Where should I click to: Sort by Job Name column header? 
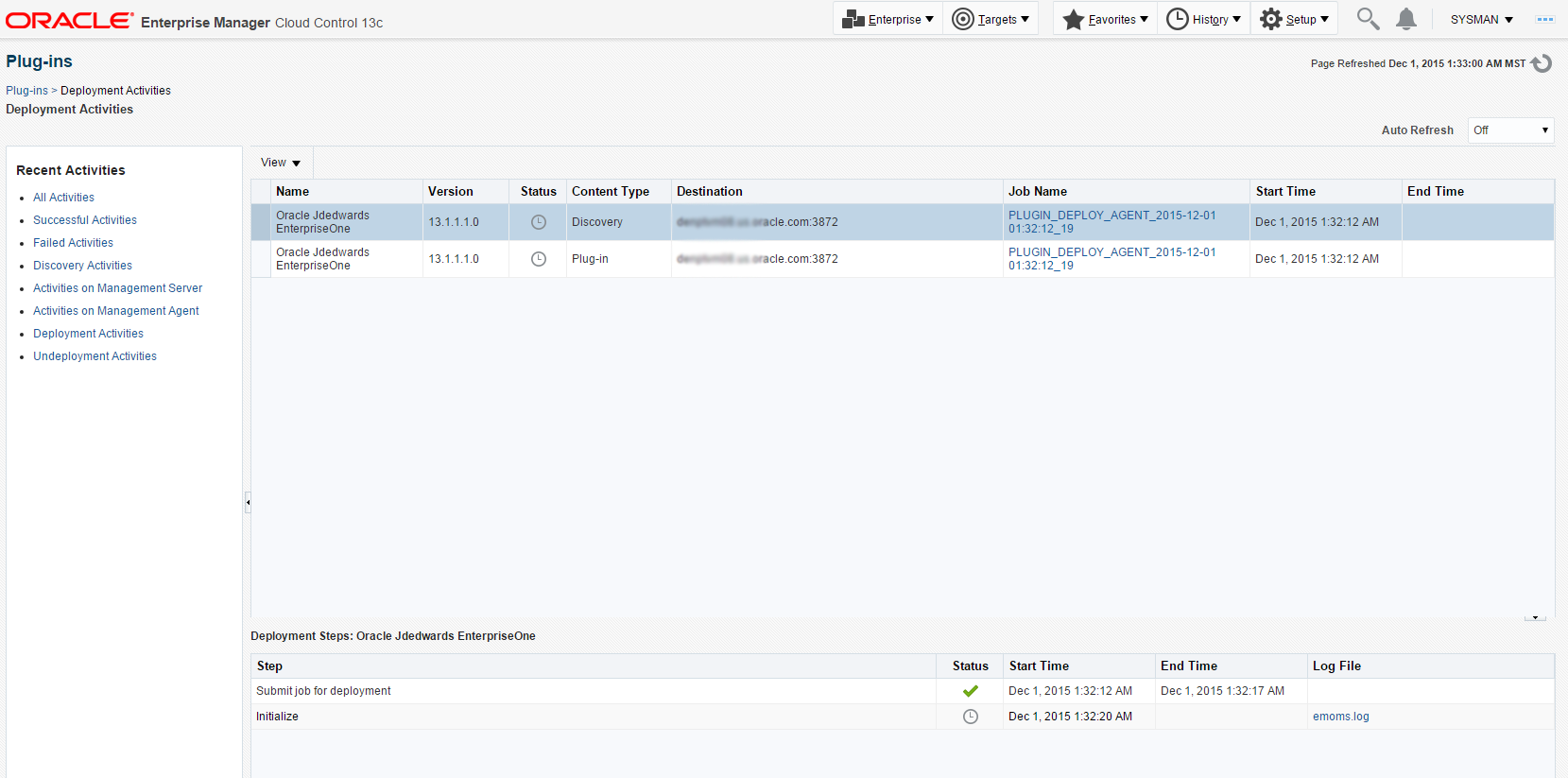pos(1126,192)
